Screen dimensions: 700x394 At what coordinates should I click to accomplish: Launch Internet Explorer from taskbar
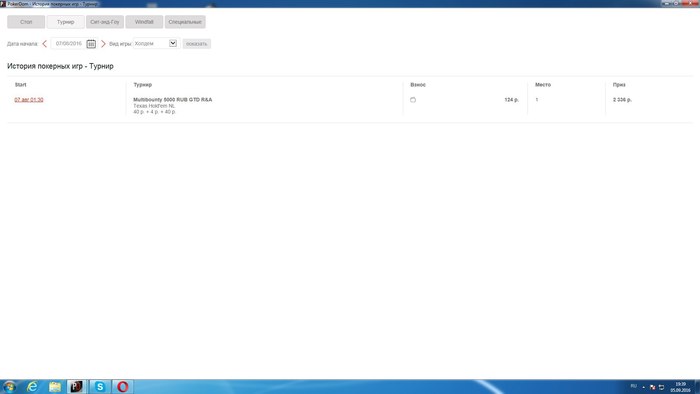pos(32,386)
